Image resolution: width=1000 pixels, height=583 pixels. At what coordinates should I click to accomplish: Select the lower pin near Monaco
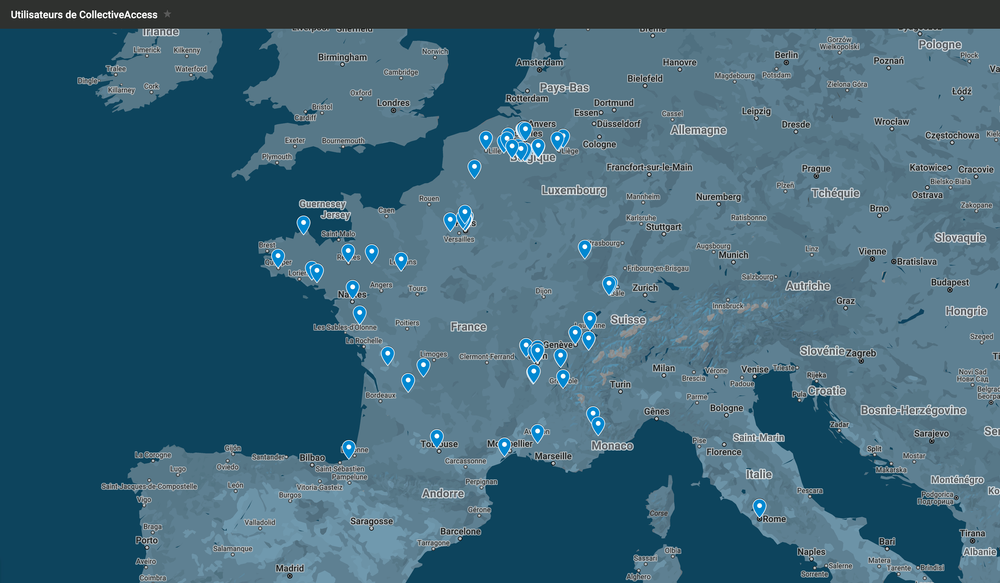[598, 425]
